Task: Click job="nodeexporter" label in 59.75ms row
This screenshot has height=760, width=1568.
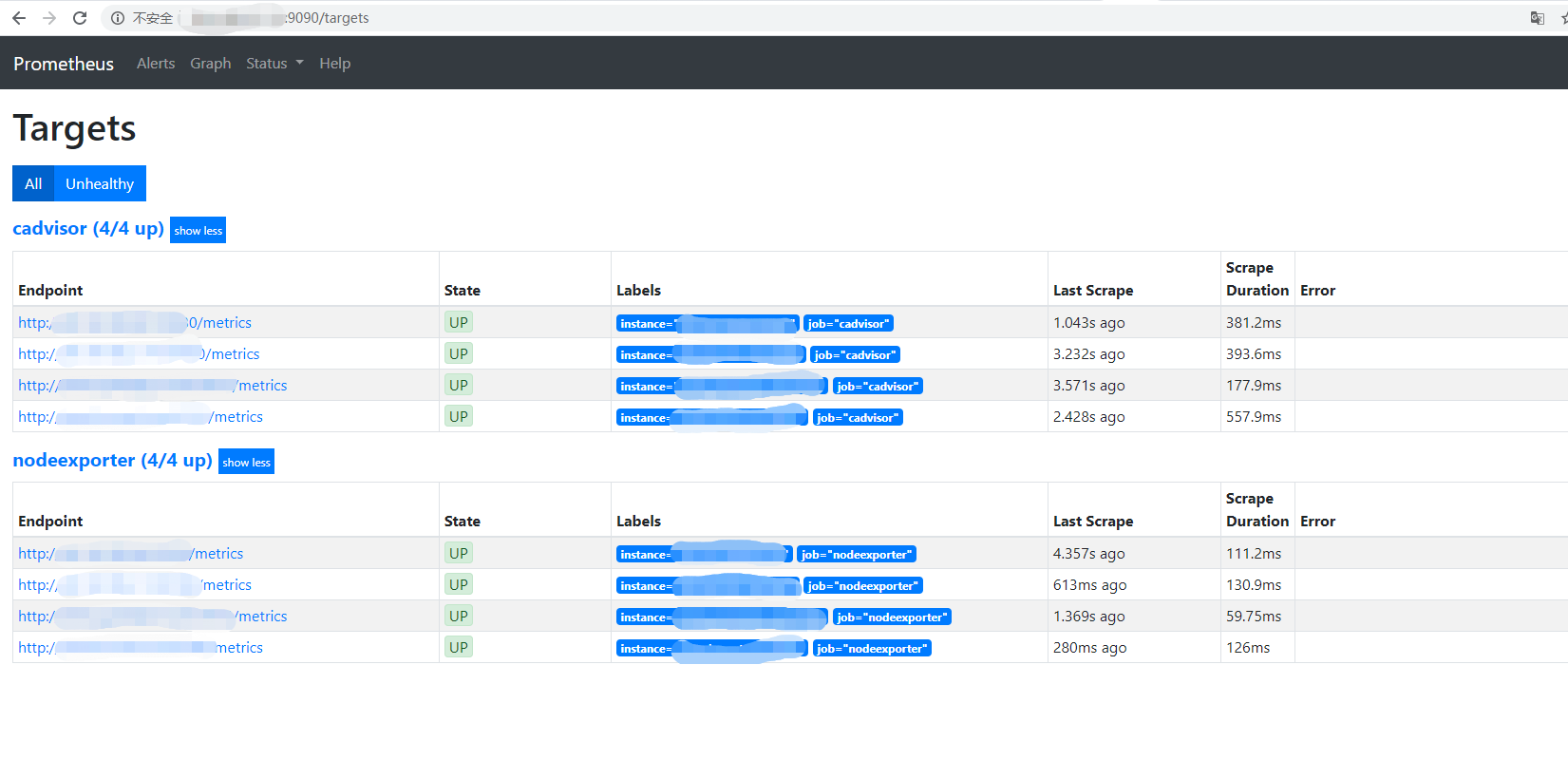Action: coord(892,617)
